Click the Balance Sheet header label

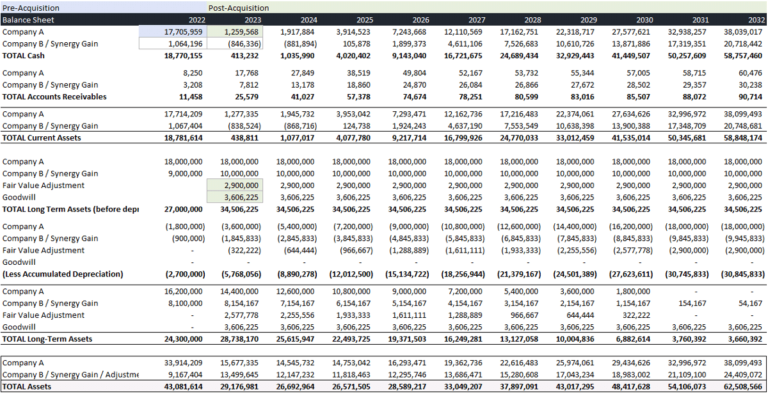(28, 20)
